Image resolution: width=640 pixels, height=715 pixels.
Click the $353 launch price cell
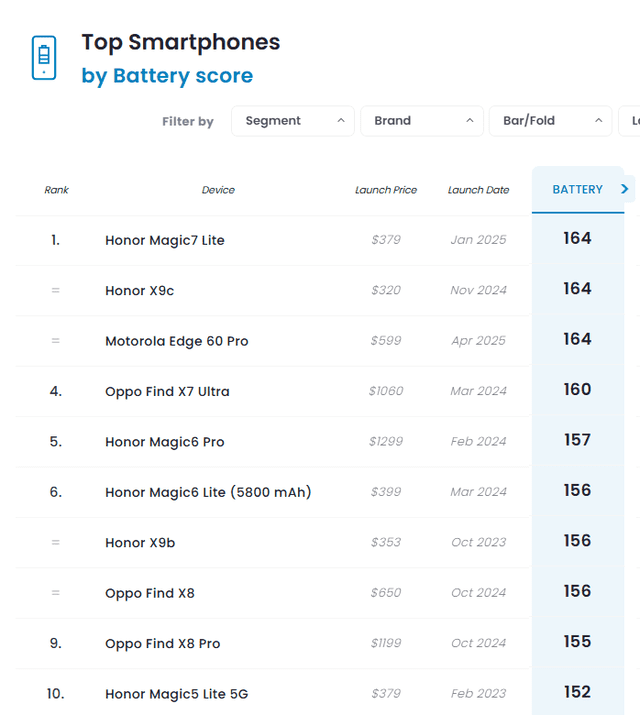(x=386, y=542)
